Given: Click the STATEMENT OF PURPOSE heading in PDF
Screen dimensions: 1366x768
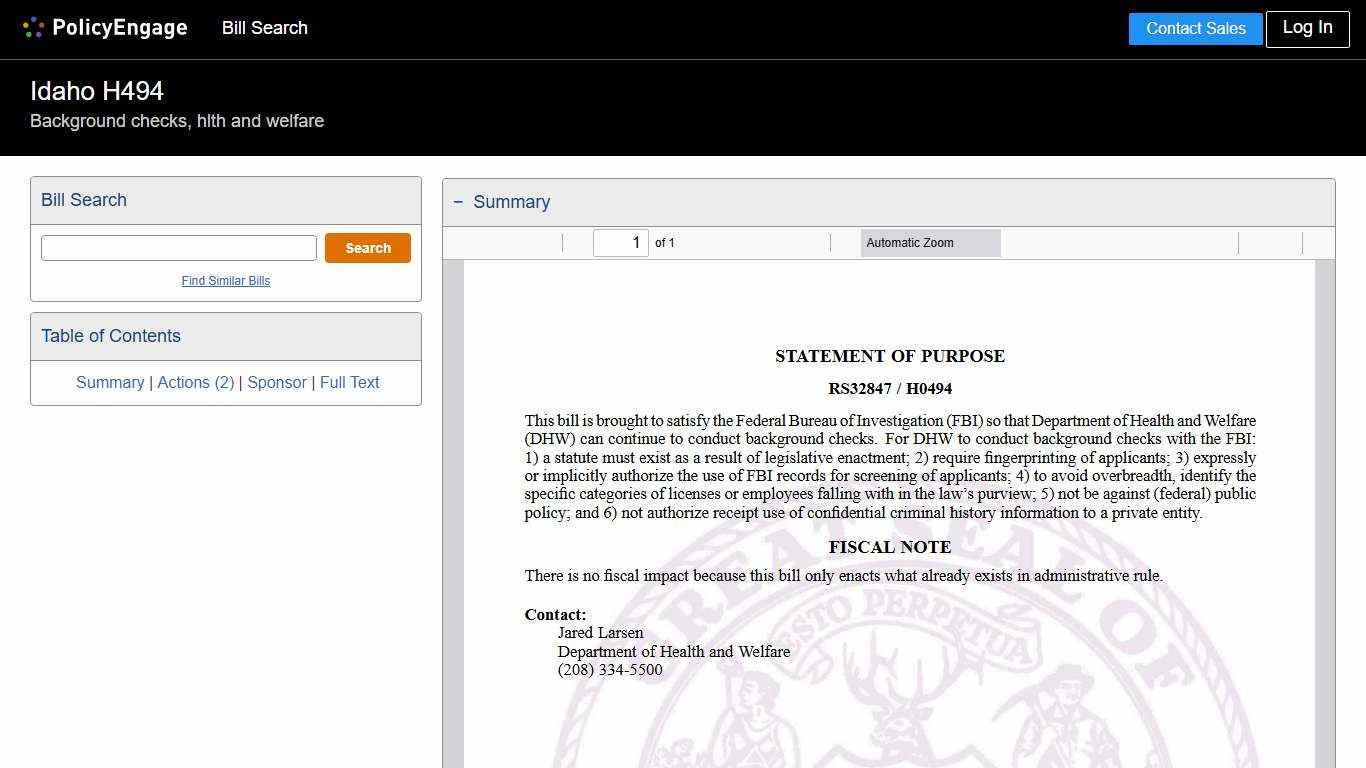Looking at the screenshot, I should 889,356.
